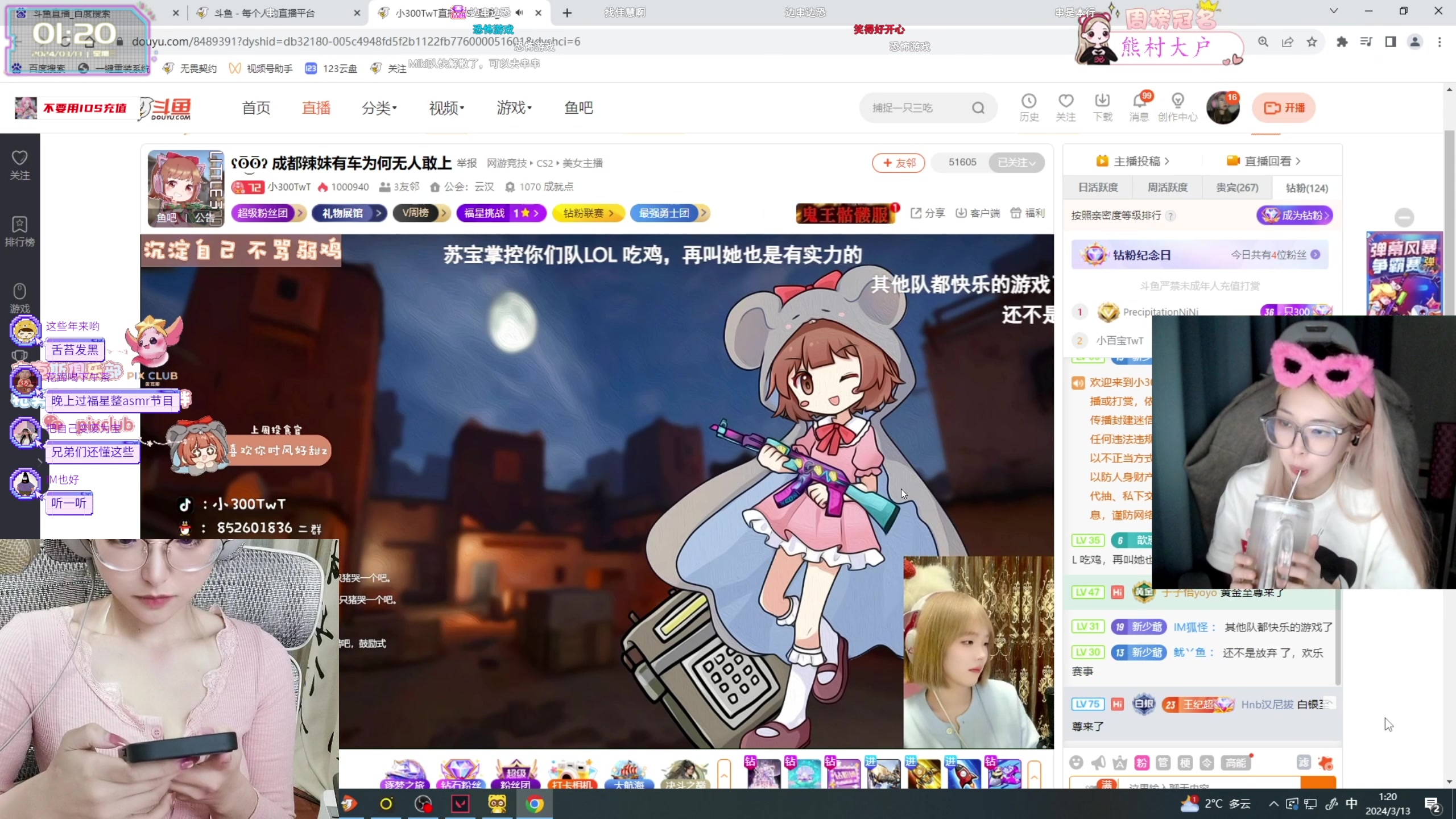Click the 分享 share icon
Screen dimensions: 1456x819
pos(928,213)
